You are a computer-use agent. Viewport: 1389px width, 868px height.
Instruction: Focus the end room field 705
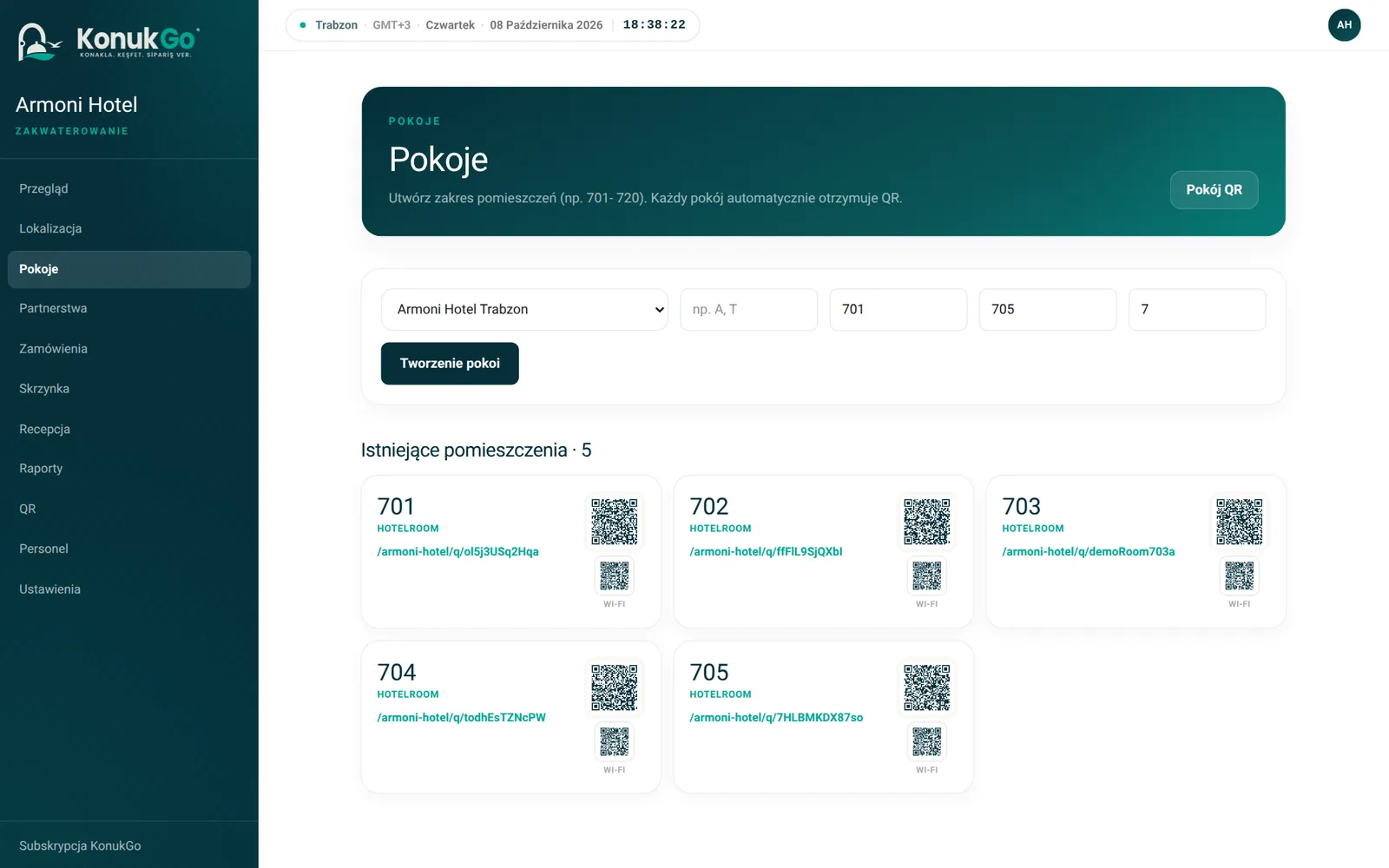coord(1048,310)
